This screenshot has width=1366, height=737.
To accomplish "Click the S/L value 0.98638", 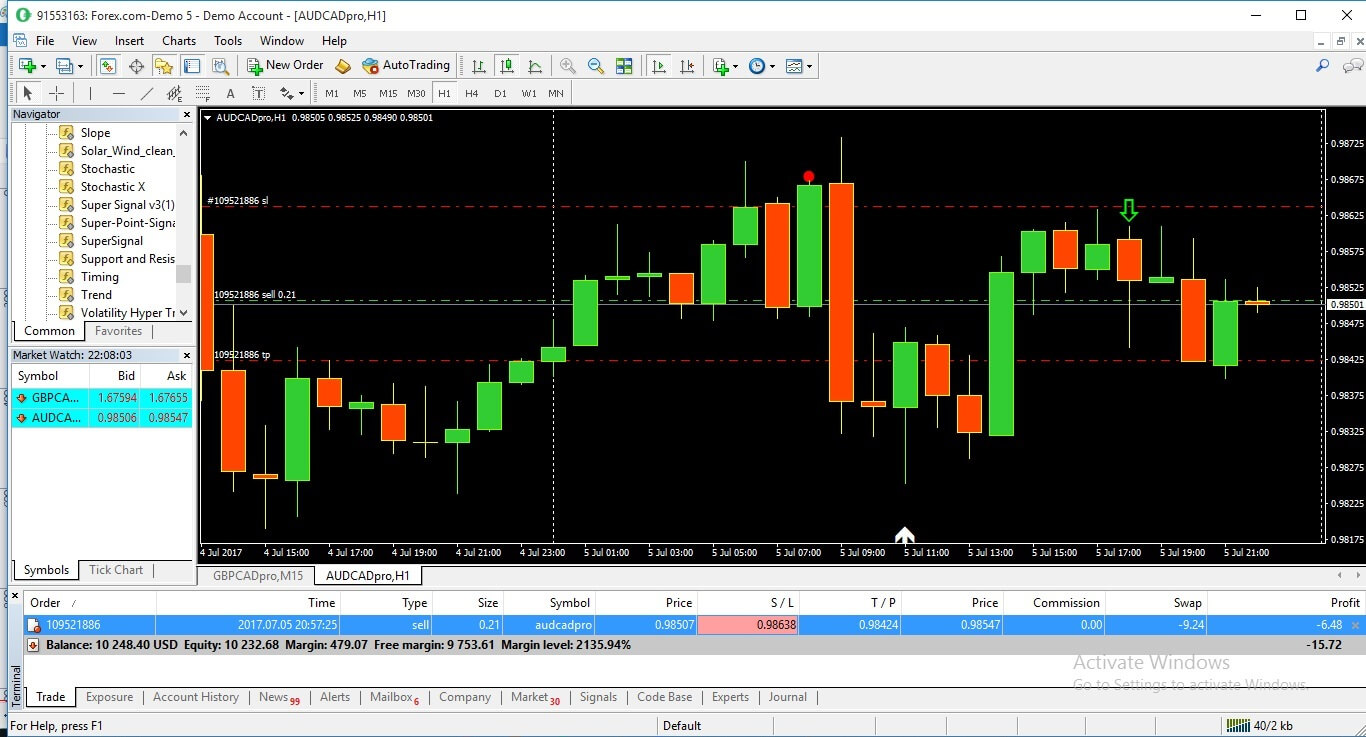I will tap(748, 625).
